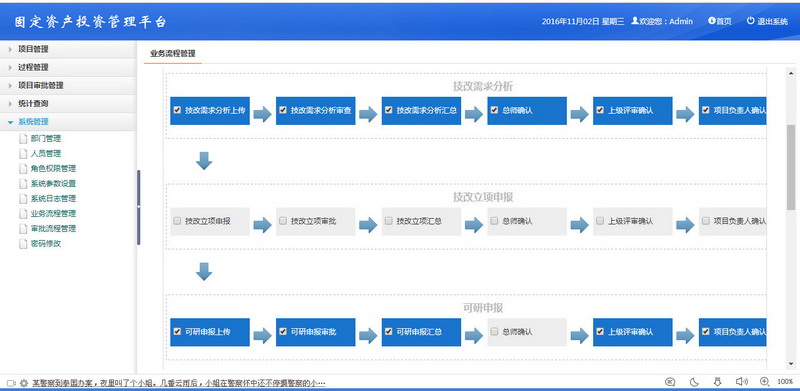Check the 技改立项申报 step checkbox
Screen dimensions: 800x391
pyautogui.click(x=177, y=221)
